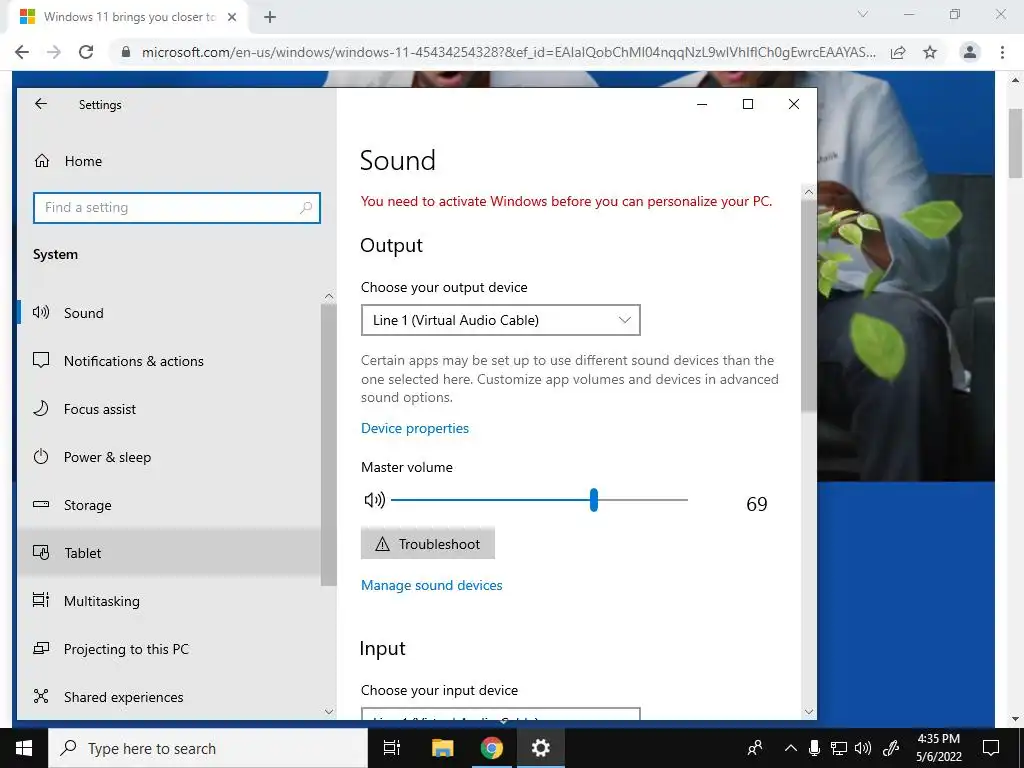Click the taskbar search box

(x=208, y=748)
